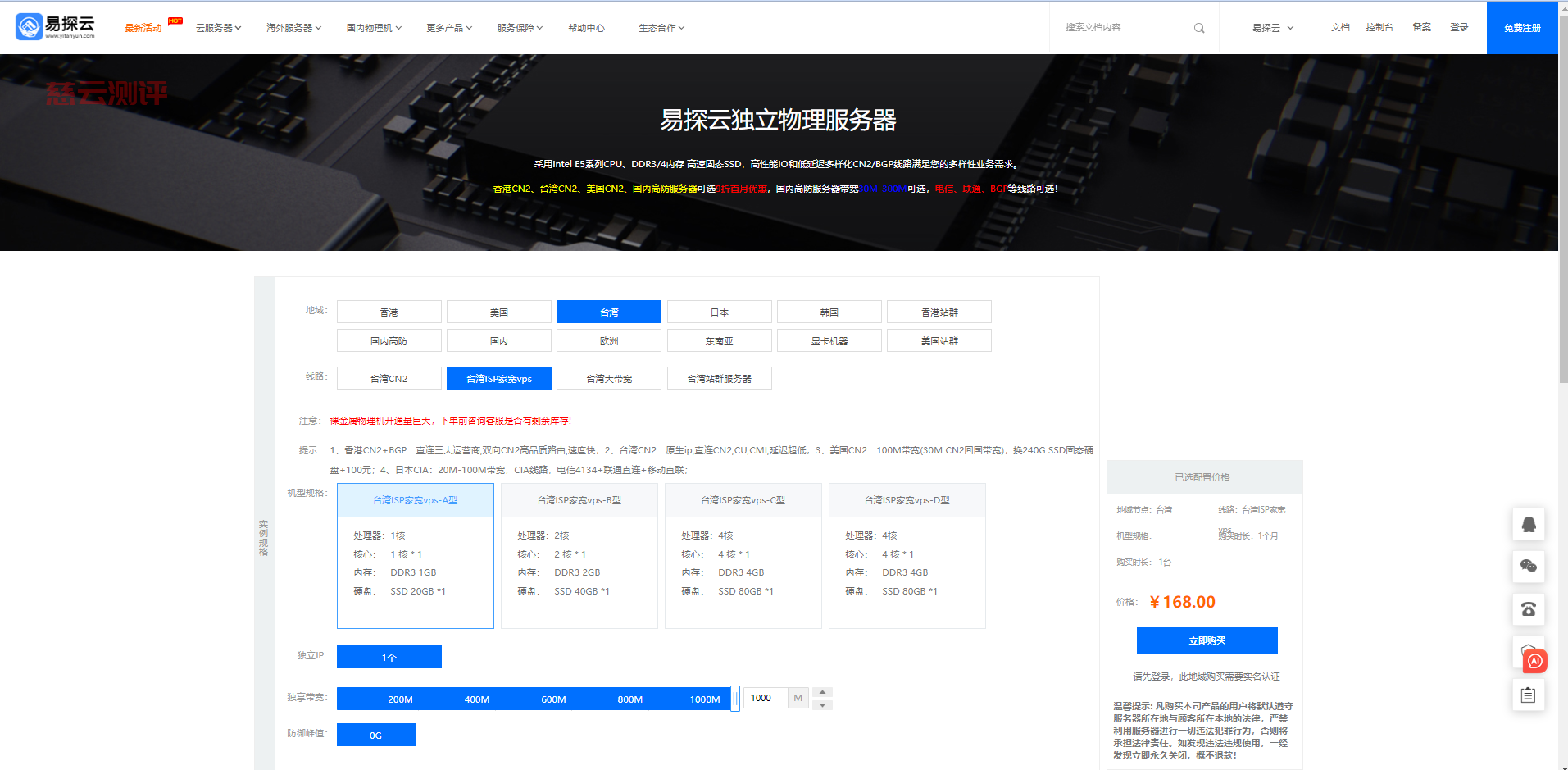Select region 东南亚
The width and height of the screenshot is (1568, 770).
(x=720, y=340)
